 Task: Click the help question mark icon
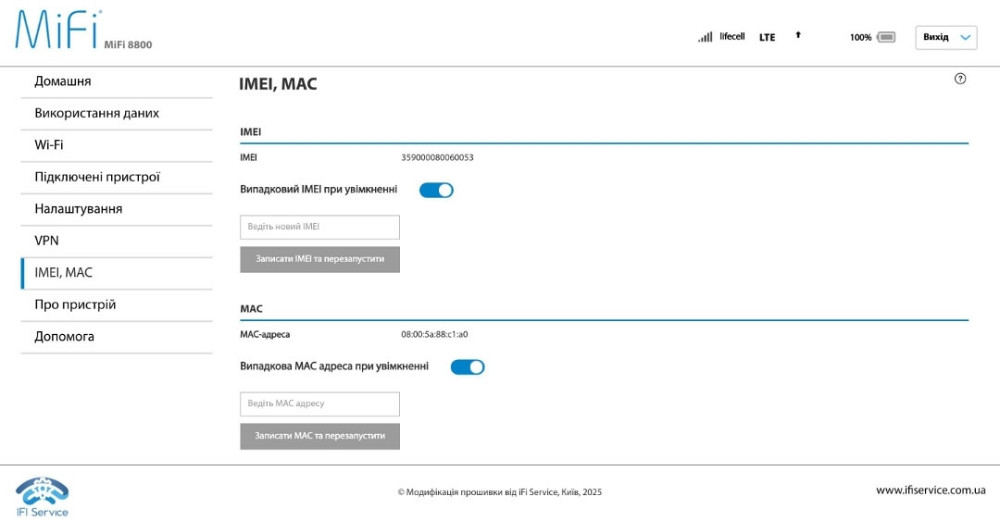(960, 78)
